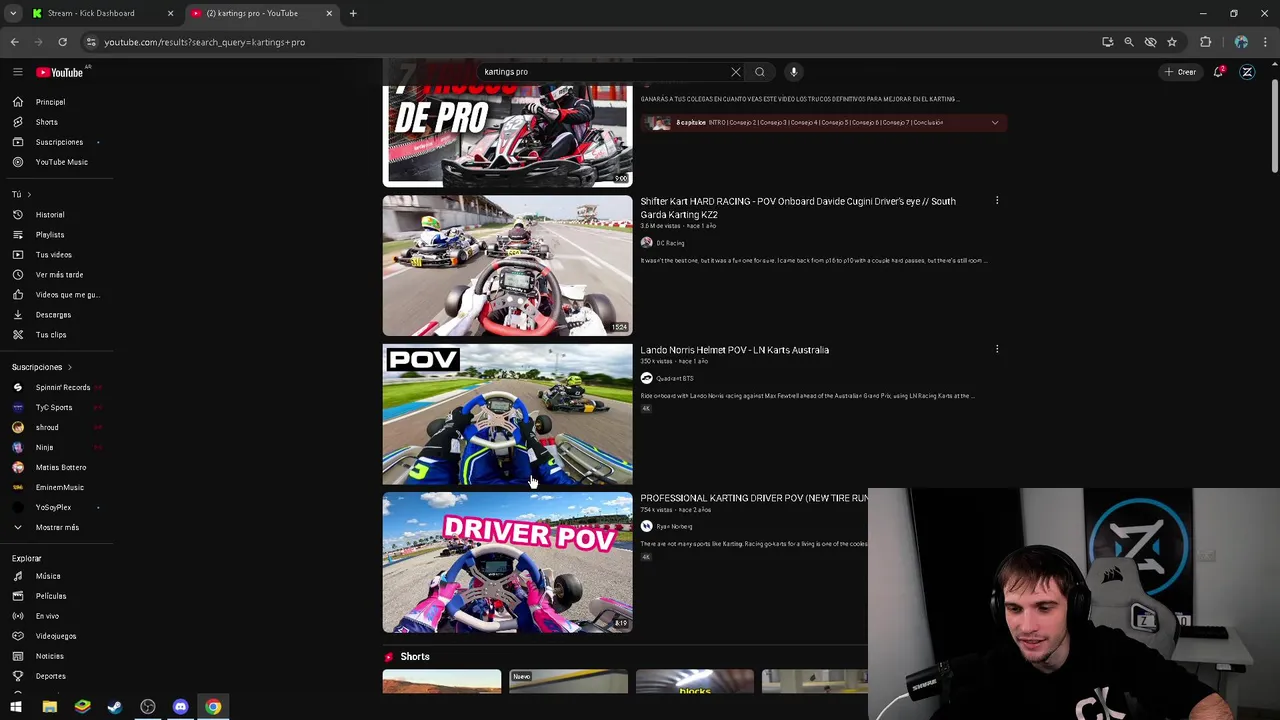Open Shorts from the sidebar
Viewport: 1280px width, 720px height.
[46, 122]
